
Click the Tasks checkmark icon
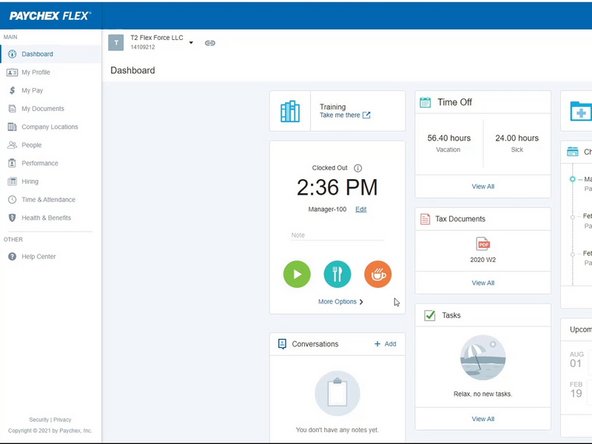tap(430, 315)
